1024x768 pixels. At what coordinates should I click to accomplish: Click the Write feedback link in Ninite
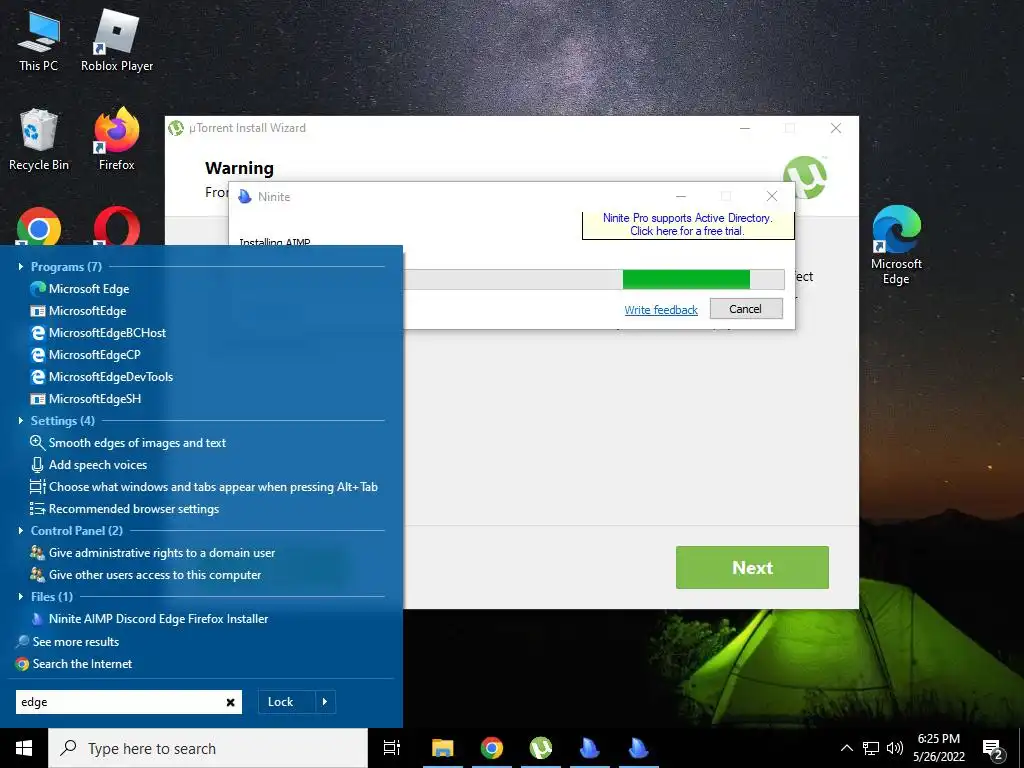click(x=661, y=310)
